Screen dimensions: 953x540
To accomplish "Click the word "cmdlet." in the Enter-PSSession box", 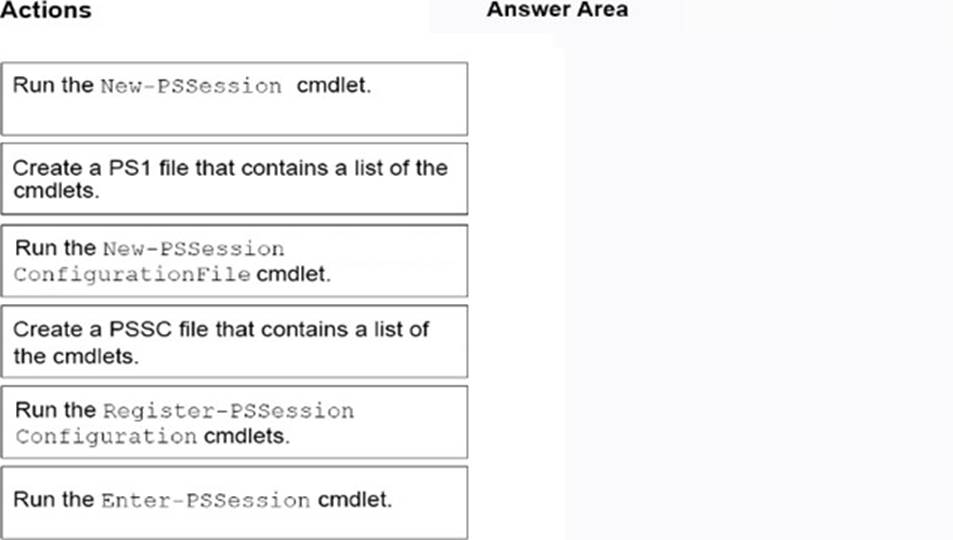I will (355, 500).
